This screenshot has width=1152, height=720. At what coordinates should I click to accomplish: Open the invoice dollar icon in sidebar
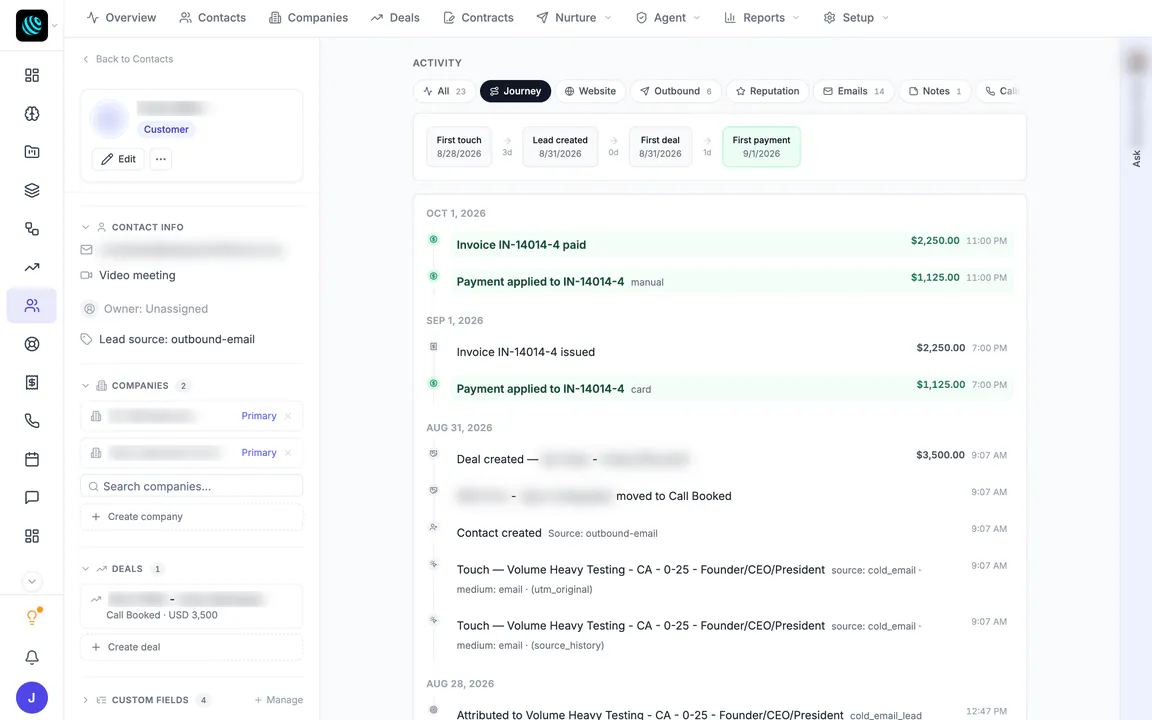pos(32,382)
